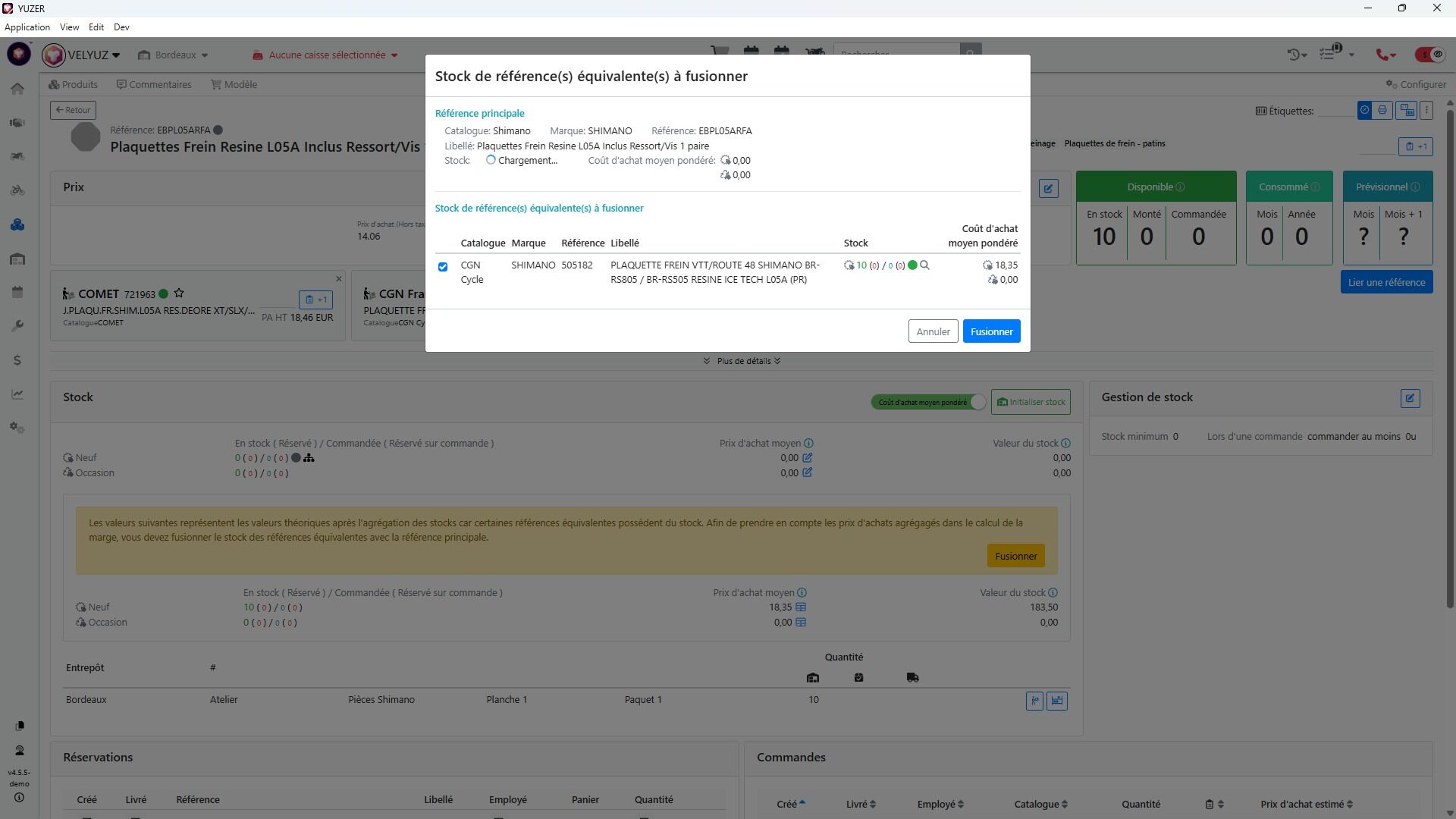Open the Application menu
This screenshot has height=819, width=1456.
27,27
